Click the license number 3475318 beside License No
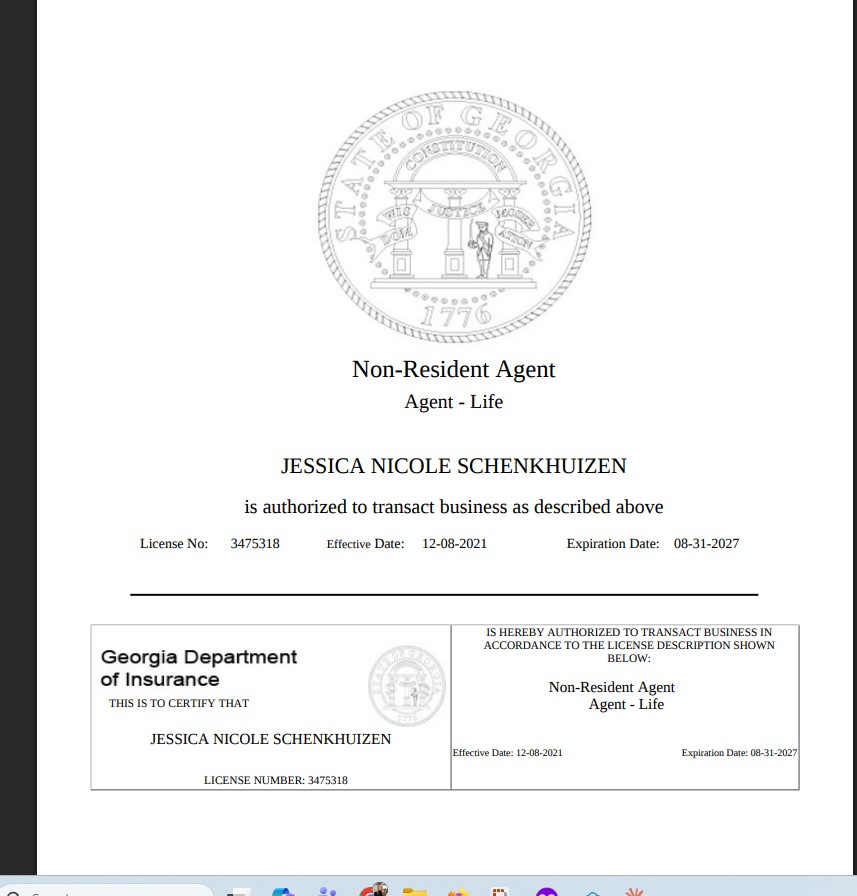The height and width of the screenshot is (896, 857). (255, 543)
